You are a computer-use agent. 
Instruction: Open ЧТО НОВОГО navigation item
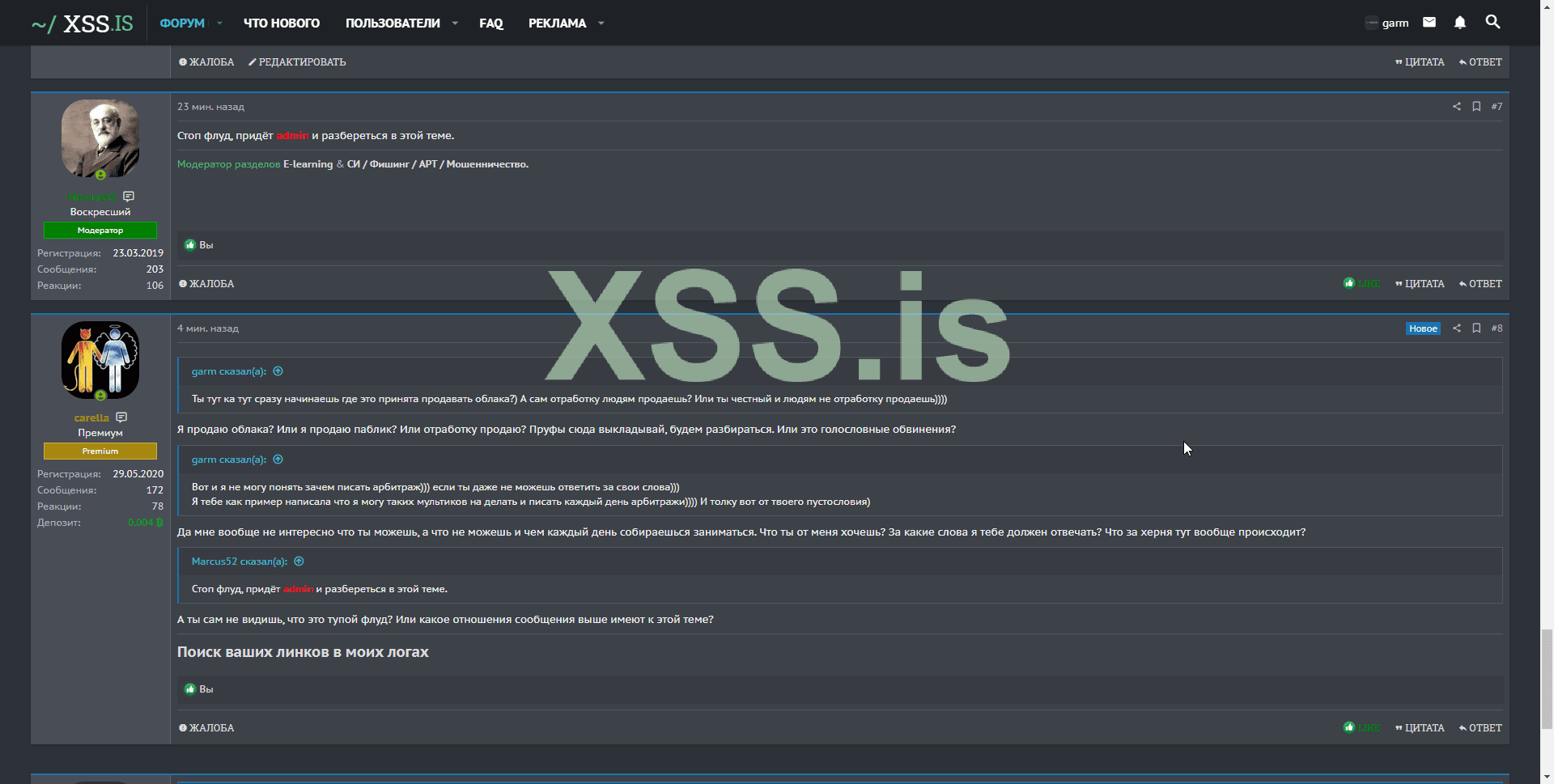282,23
